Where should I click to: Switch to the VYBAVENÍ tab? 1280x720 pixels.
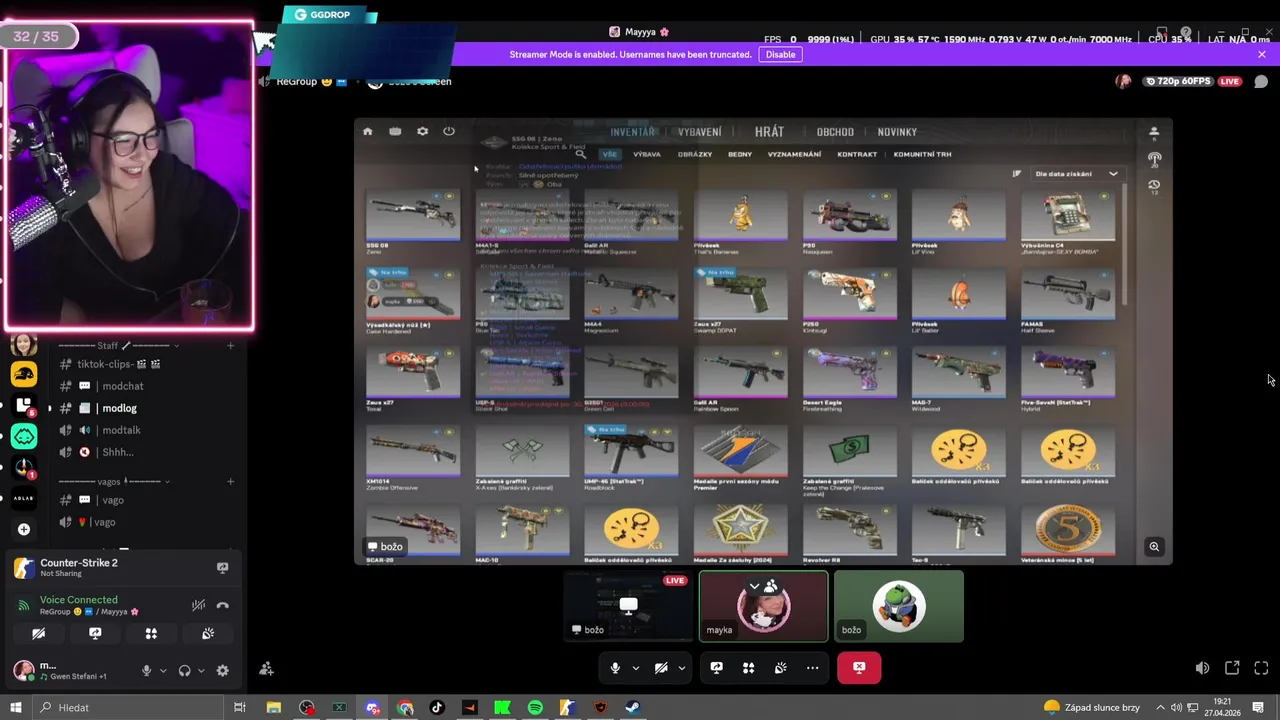pyautogui.click(x=700, y=132)
